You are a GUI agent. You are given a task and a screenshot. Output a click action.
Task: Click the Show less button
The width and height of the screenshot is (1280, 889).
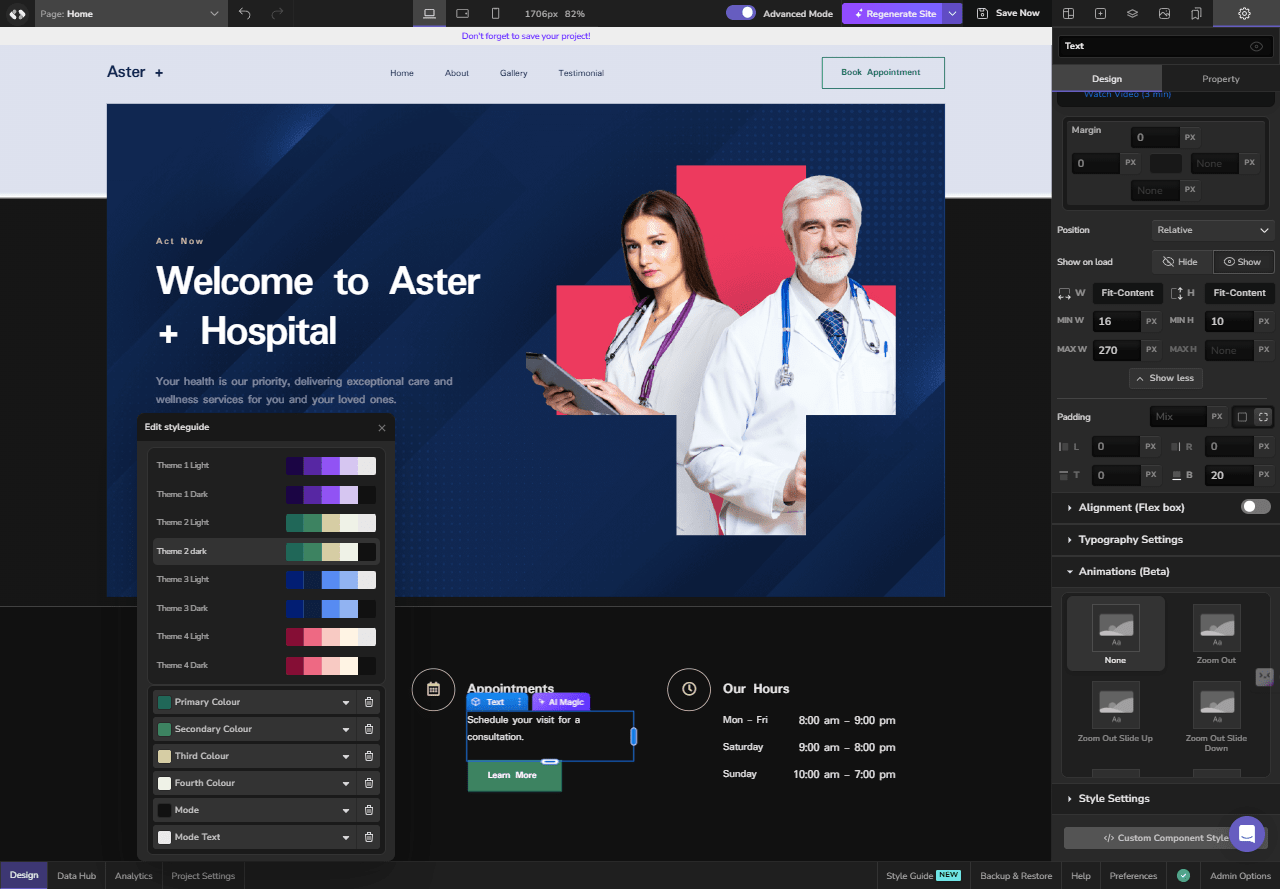tap(1165, 378)
